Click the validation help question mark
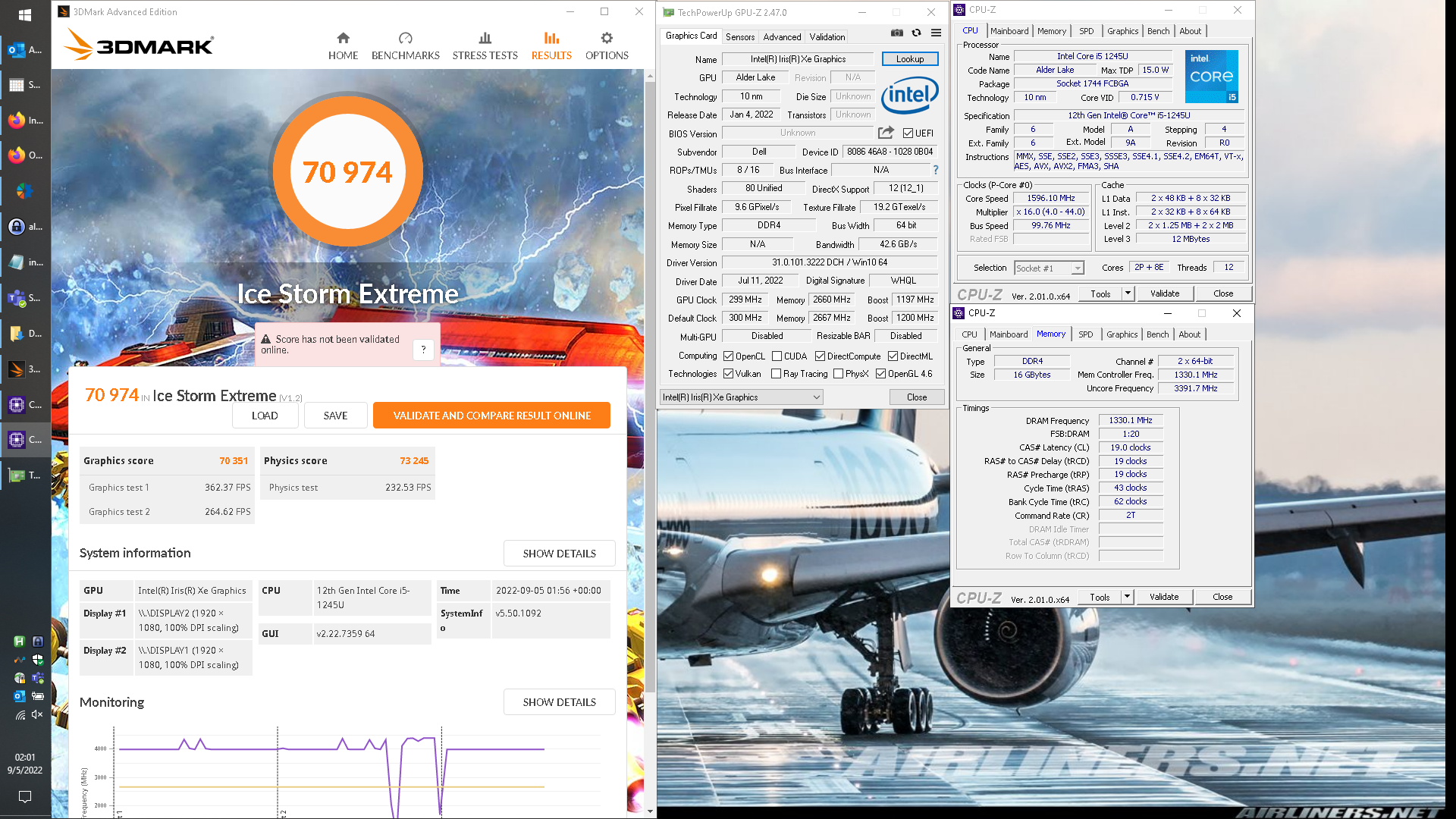 click(423, 349)
